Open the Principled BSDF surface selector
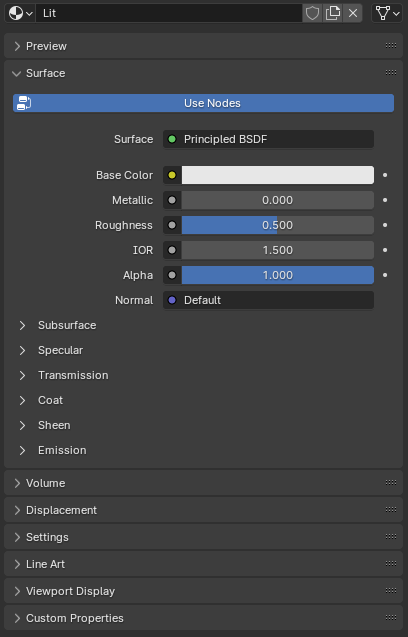Screen dimensions: 408x637 point(268,139)
